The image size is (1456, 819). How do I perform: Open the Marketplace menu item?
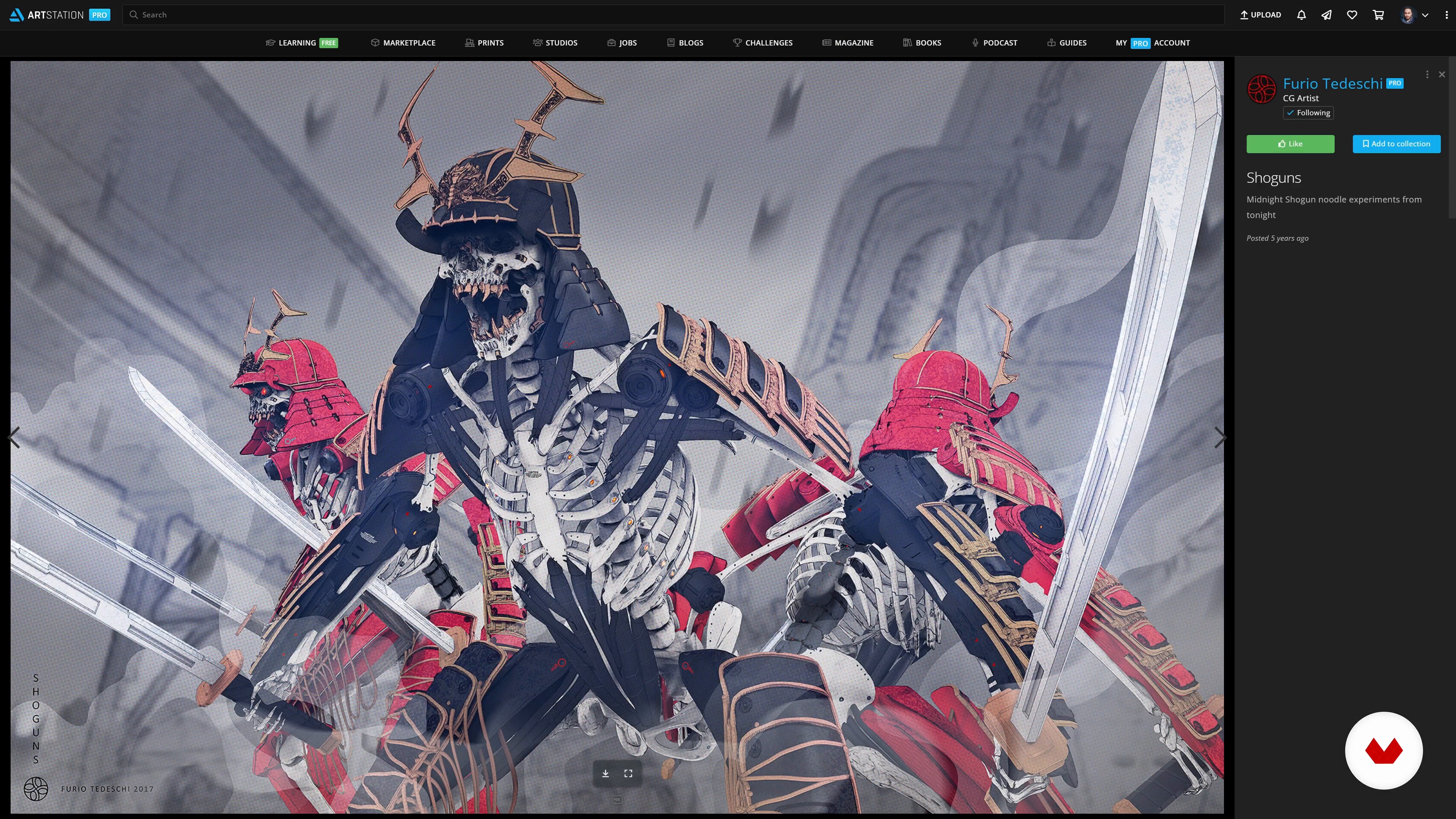(403, 43)
